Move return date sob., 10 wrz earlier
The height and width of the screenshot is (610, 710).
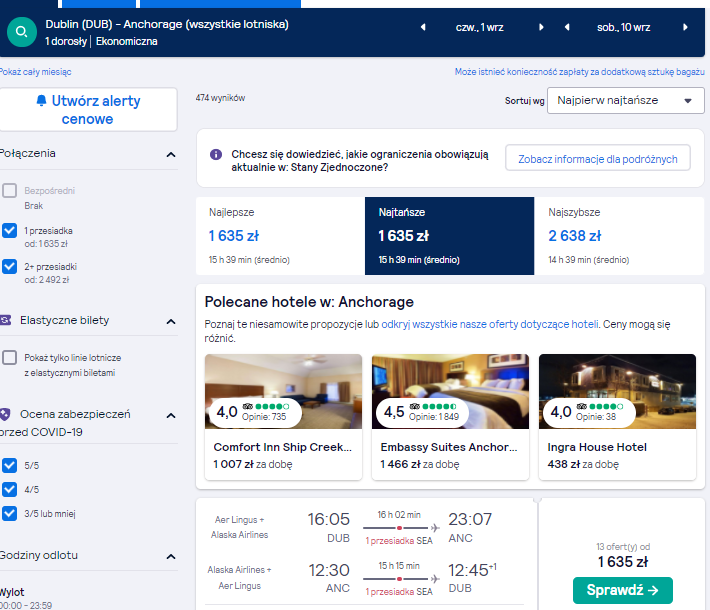click(566, 27)
